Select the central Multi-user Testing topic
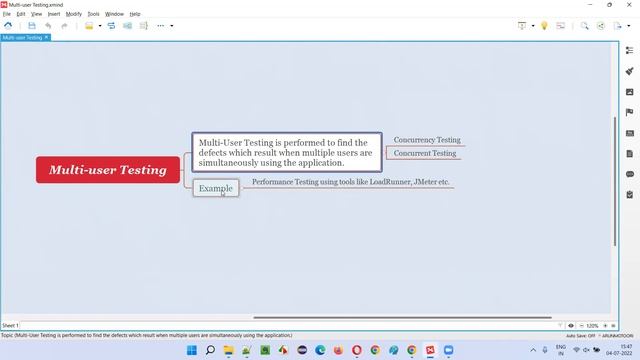Viewport: 640px width, 360px height. (x=108, y=170)
